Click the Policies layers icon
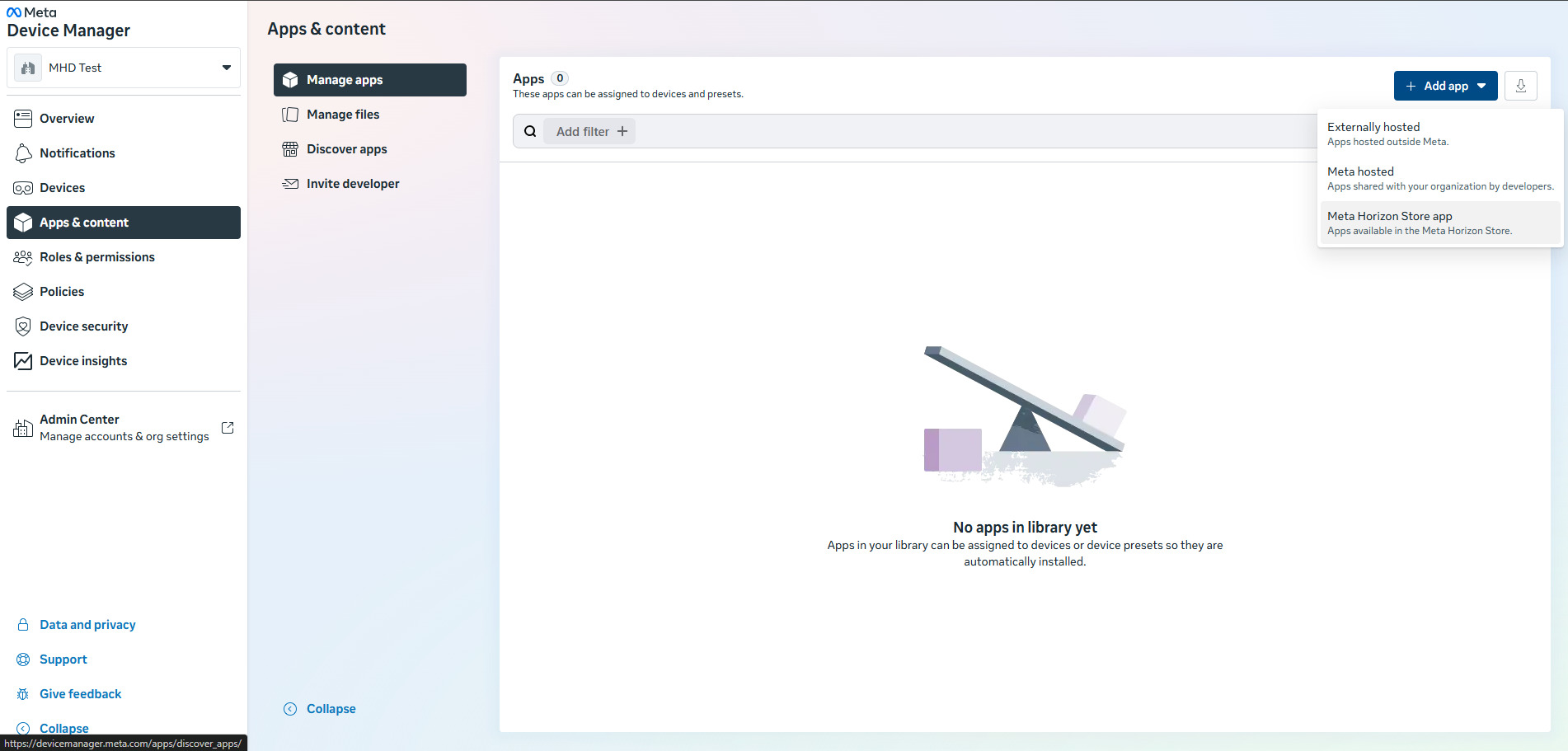This screenshot has width=1568, height=751. (23, 292)
